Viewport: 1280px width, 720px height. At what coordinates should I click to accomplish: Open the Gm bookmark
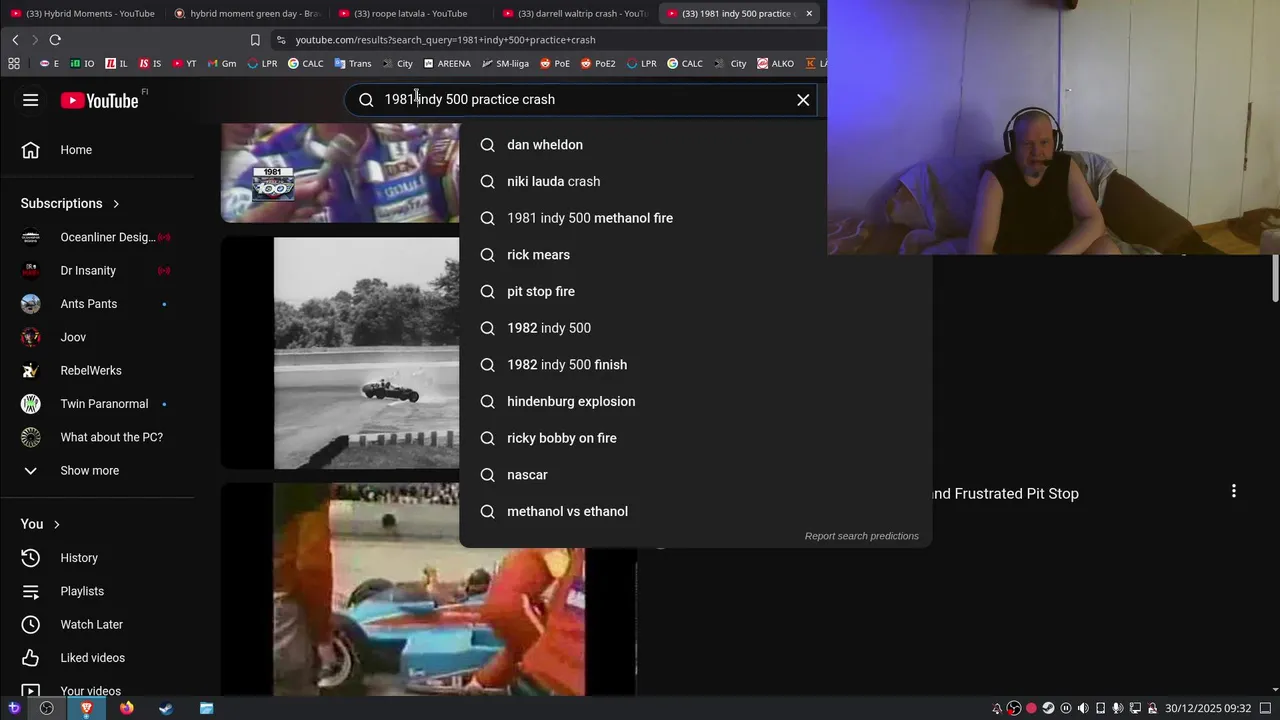(x=221, y=63)
